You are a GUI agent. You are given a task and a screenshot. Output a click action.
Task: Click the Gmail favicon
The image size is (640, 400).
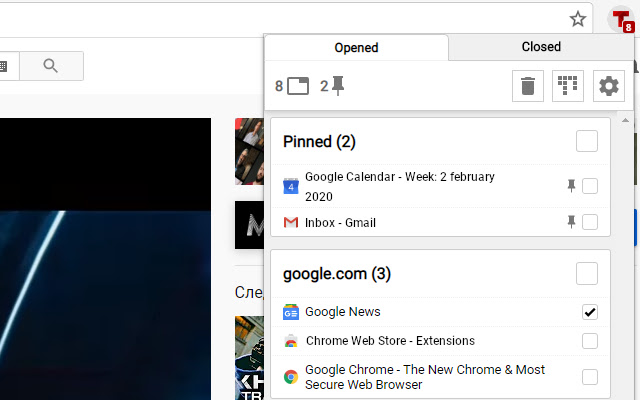pyautogui.click(x=291, y=222)
